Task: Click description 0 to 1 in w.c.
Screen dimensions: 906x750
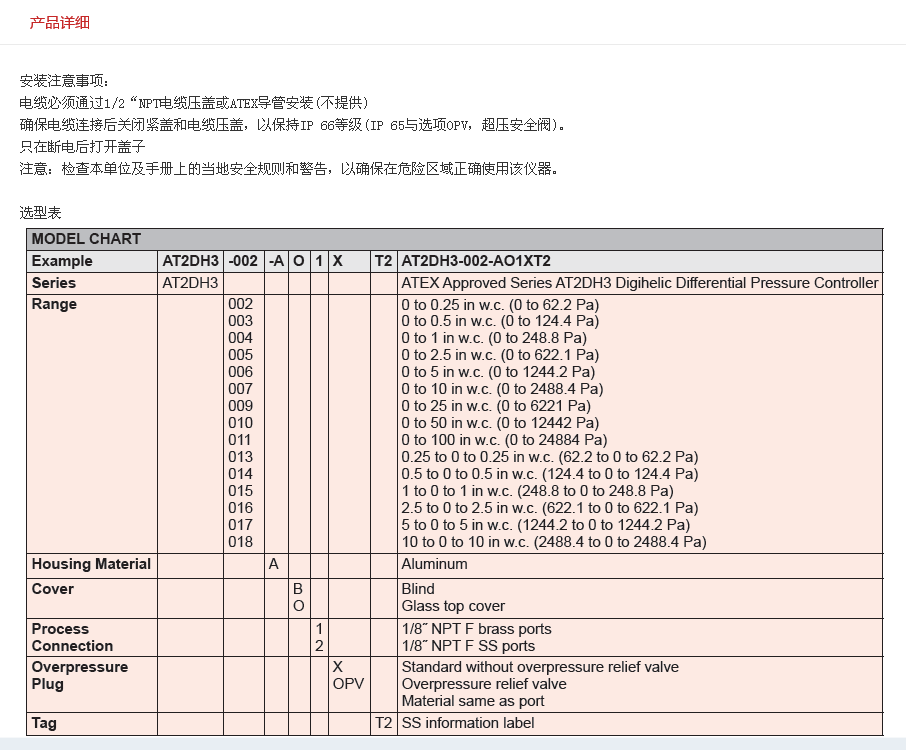Action: pyautogui.click(x=494, y=337)
